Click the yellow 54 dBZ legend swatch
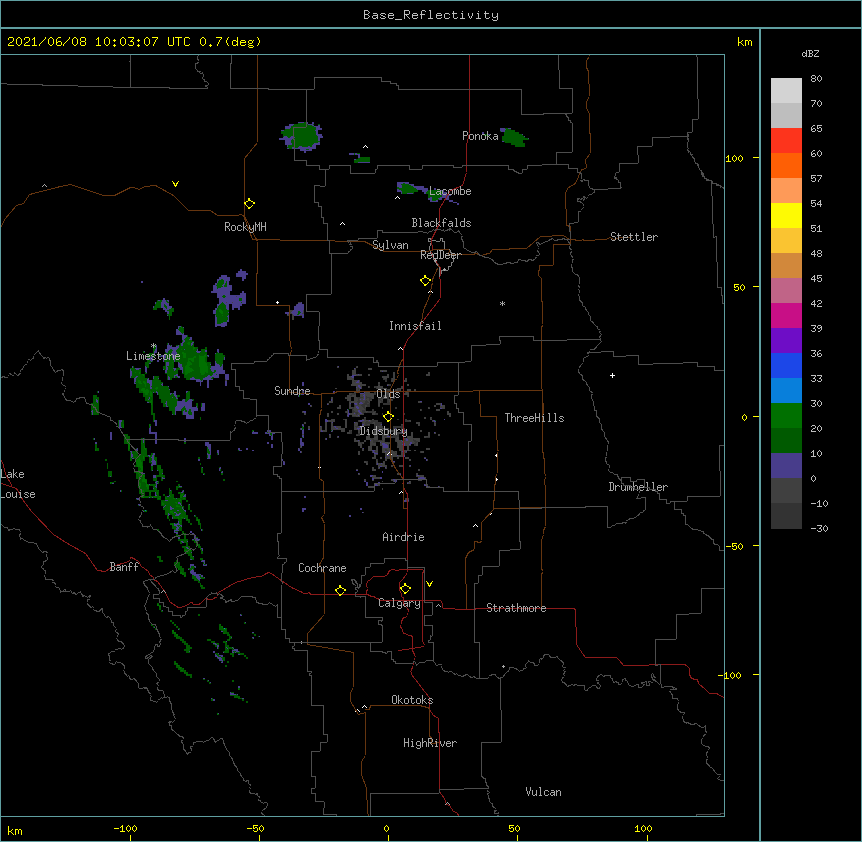Image resolution: width=862 pixels, height=842 pixels. pyautogui.click(x=786, y=215)
